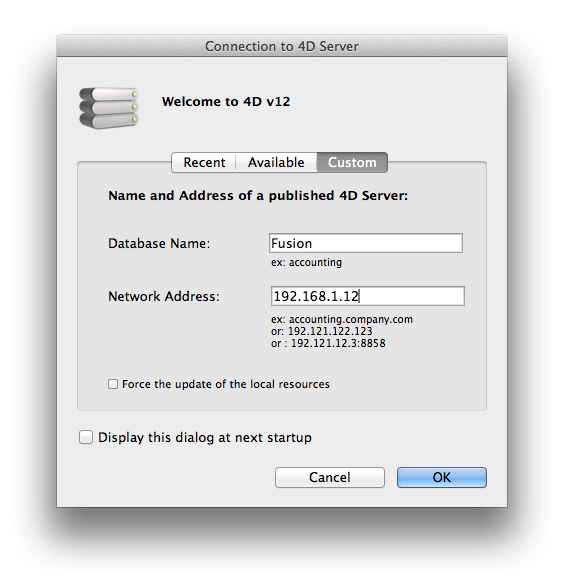Focus the Database Name field containing Fusion
This screenshot has height=586, width=564.
pos(366,243)
